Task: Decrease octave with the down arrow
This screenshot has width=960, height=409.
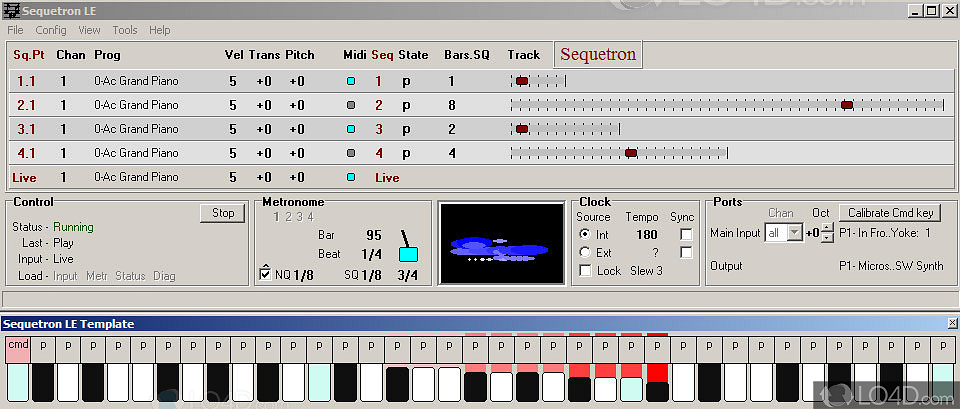Action: (827, 238)
